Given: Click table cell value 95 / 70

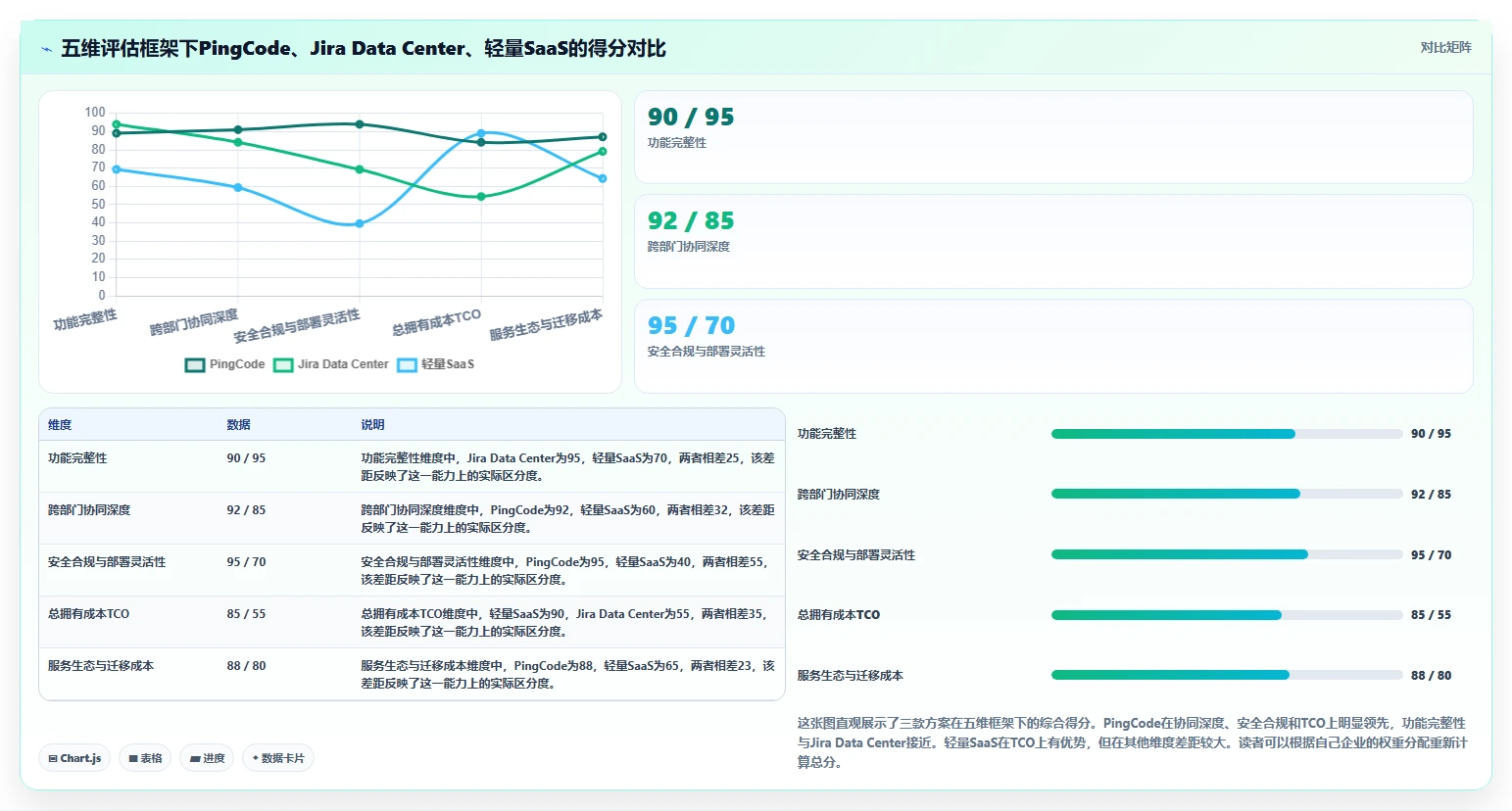Looking at the screenshot, I should click(x=246, y=562).
